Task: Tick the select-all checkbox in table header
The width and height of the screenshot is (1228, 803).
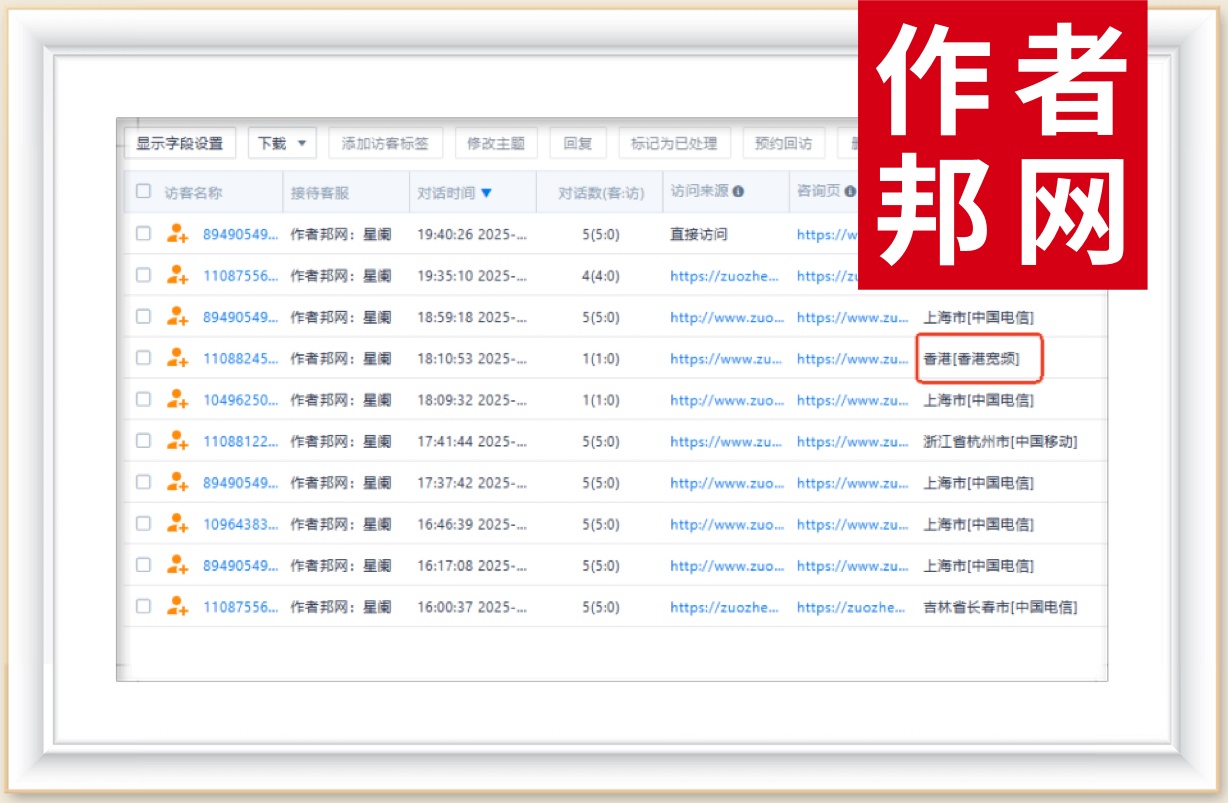Action: [x=143, y=192]
